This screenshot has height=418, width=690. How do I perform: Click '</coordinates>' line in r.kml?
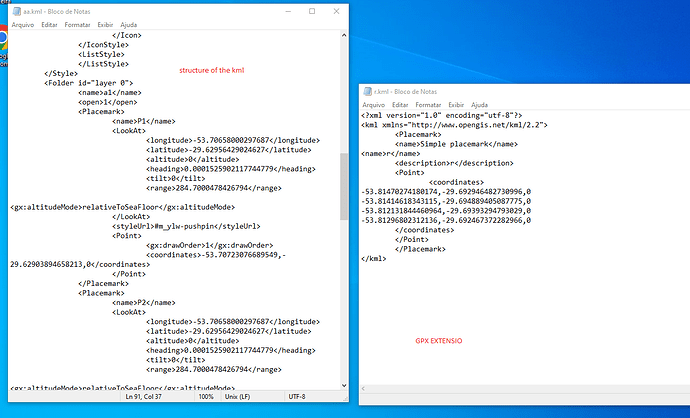pyautogui.click(x=425, y=230)
